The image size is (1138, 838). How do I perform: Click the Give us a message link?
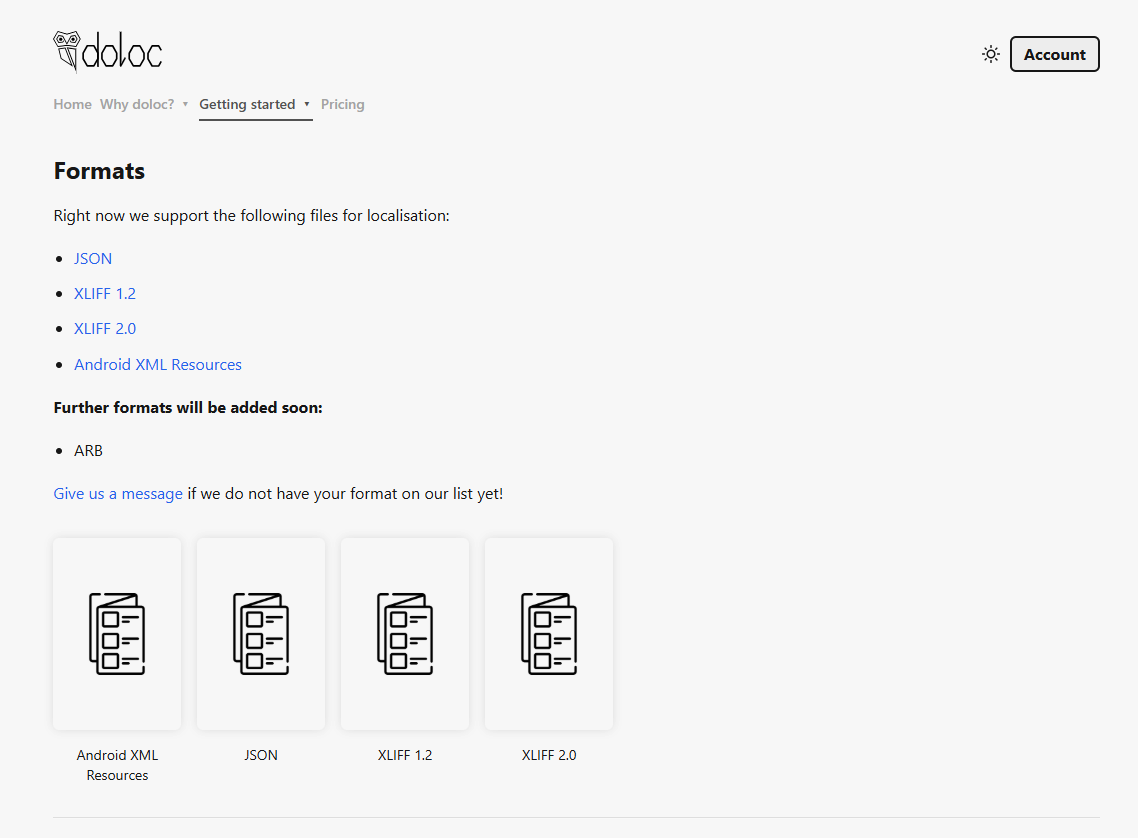pyautogui.click(x=118, y=493)
